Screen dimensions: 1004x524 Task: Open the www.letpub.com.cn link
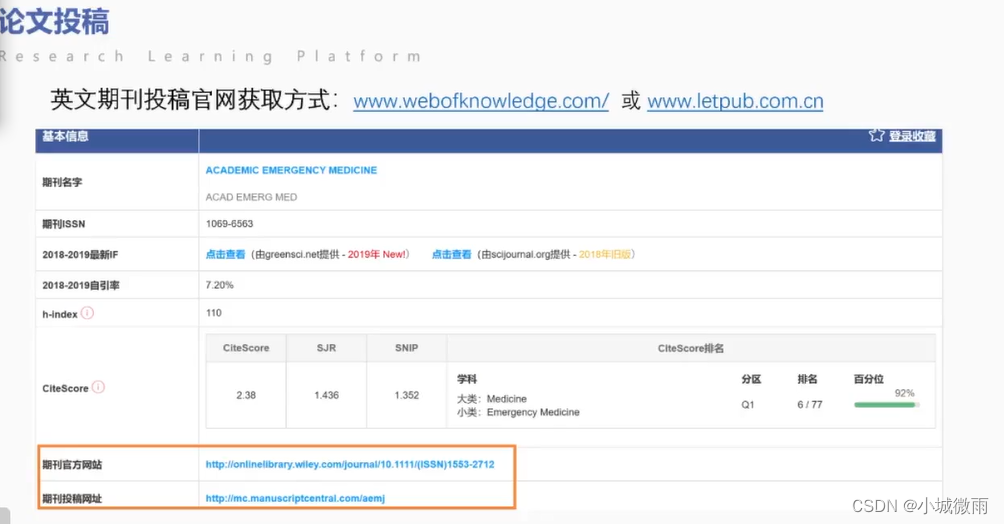point(735,101)
